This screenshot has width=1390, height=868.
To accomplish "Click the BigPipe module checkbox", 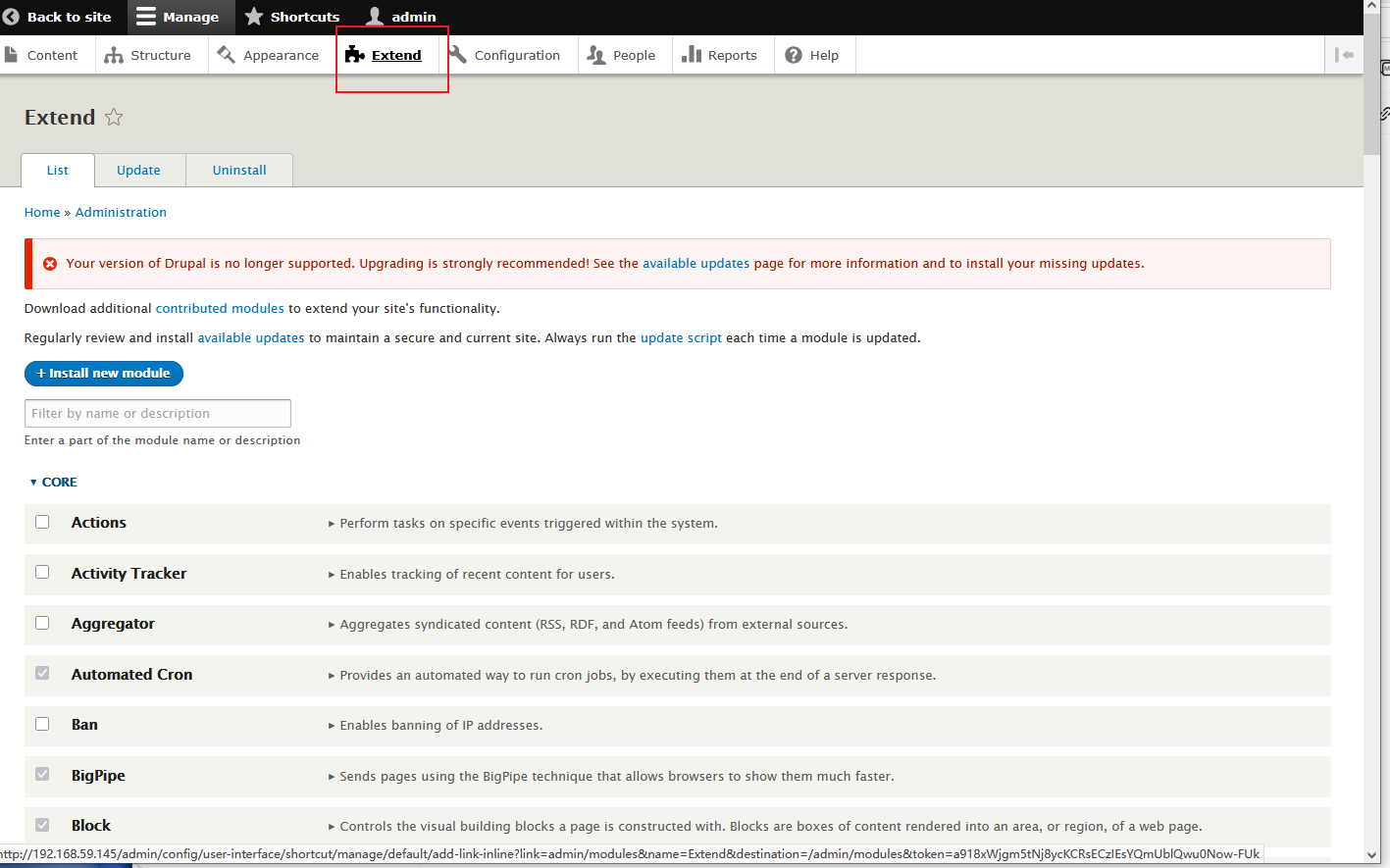I will (42, 774).
